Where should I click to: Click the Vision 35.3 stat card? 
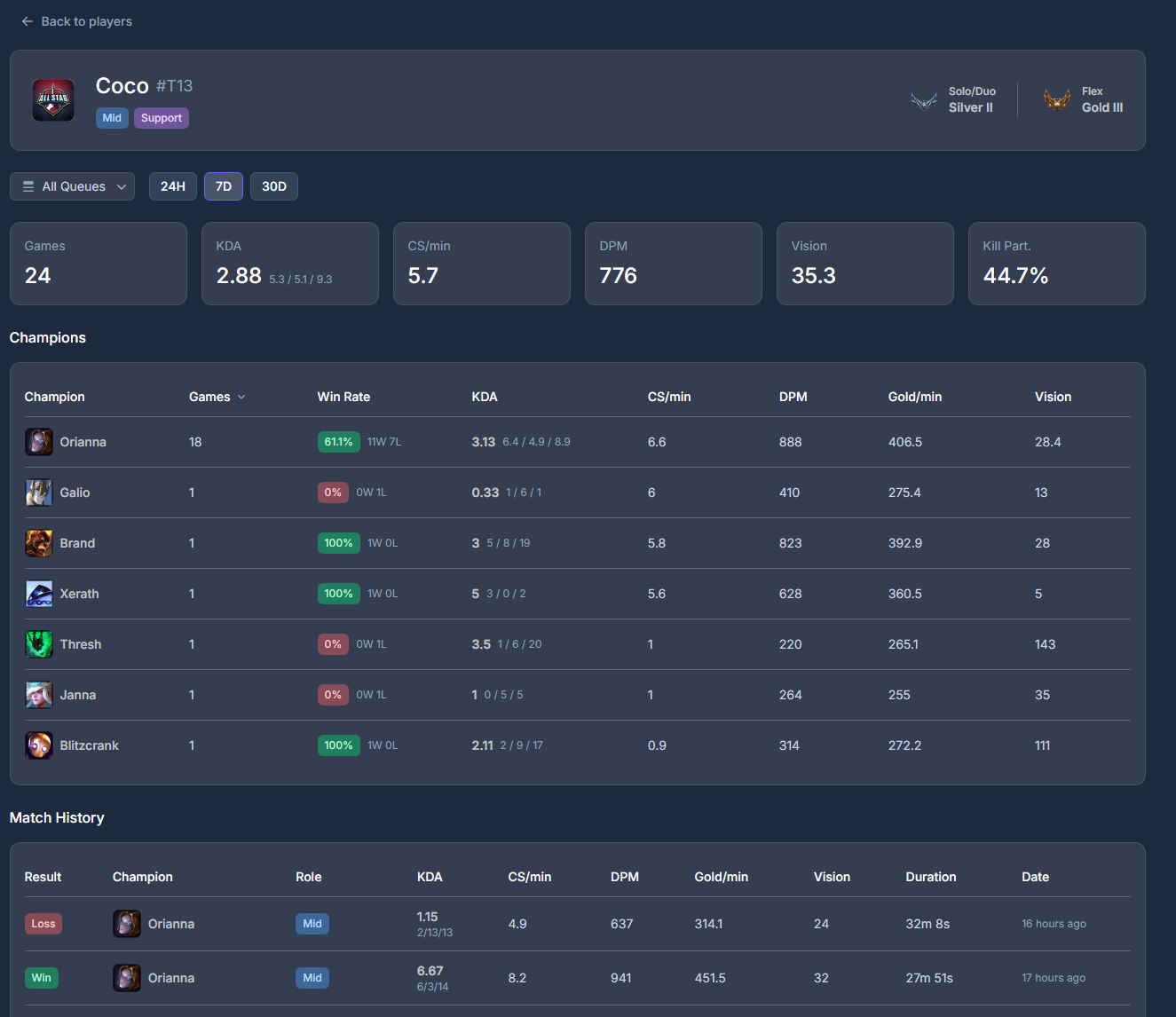pyautogui.click(x=865, y=264)
